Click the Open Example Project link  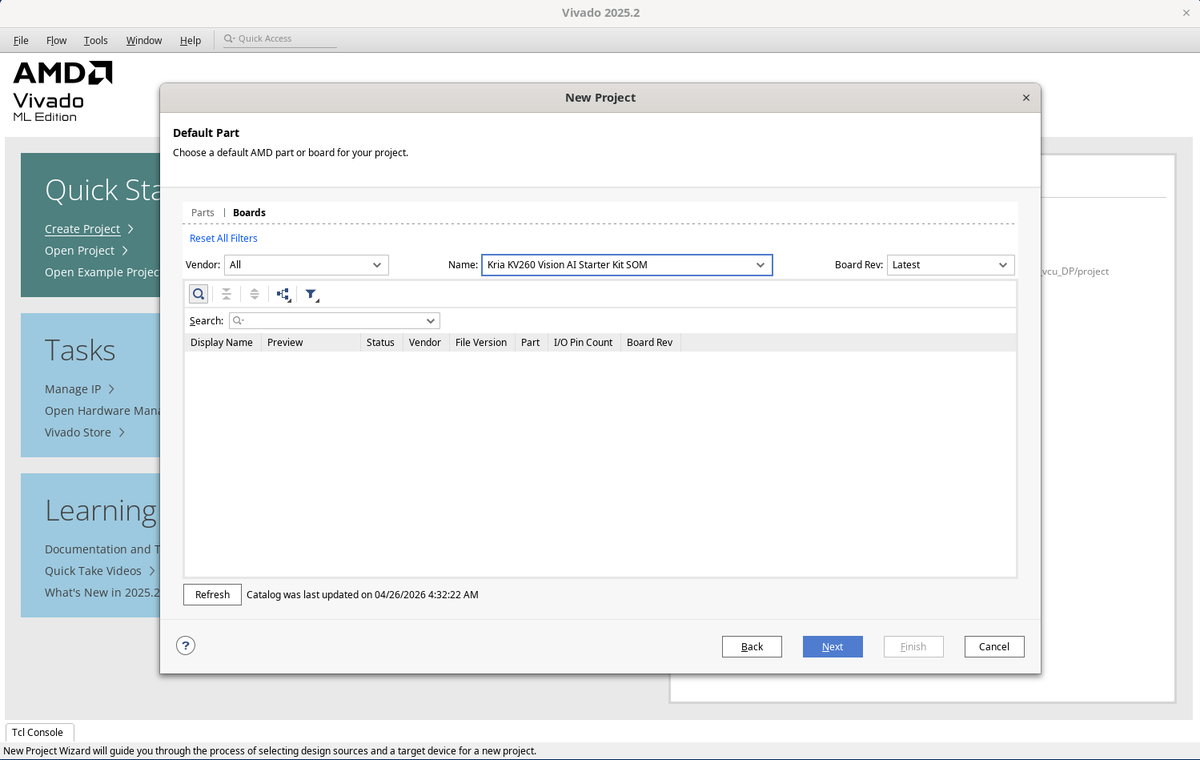tap(102, 272)
